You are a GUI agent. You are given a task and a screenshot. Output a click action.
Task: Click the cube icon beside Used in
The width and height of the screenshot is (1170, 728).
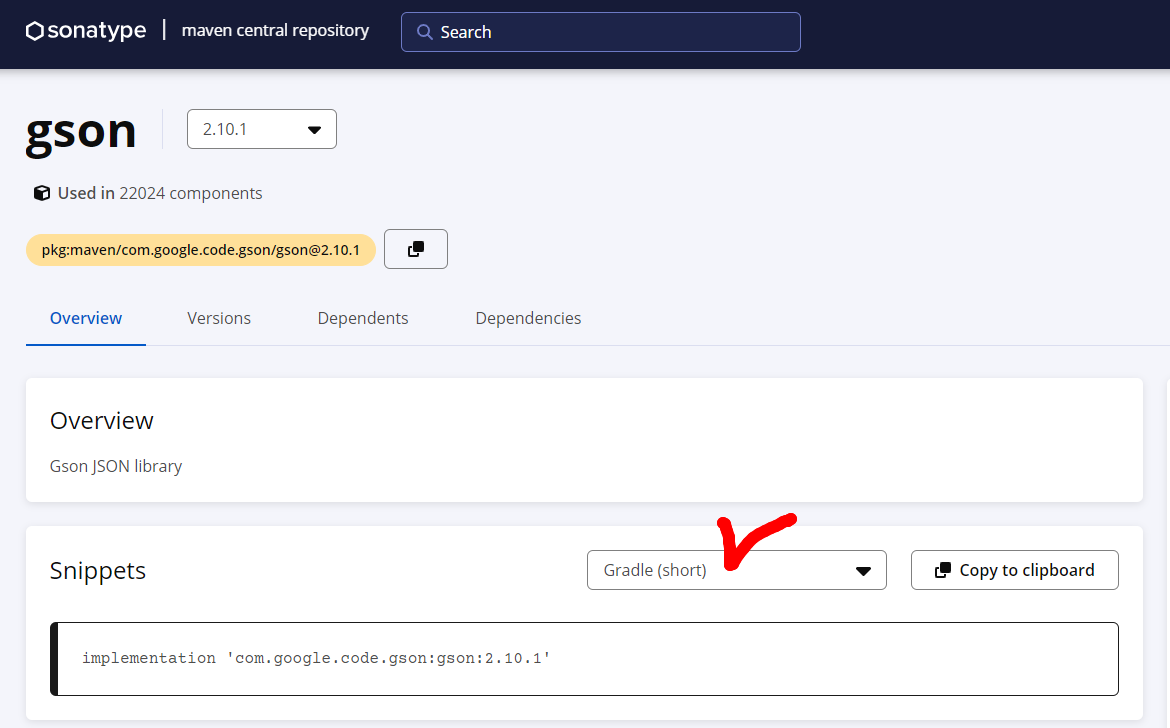[x=42, y=193]
